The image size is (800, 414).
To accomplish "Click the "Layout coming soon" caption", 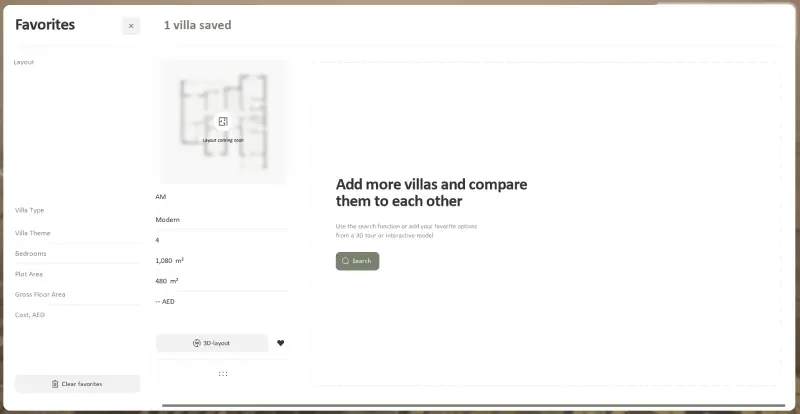I will (223, 140).
